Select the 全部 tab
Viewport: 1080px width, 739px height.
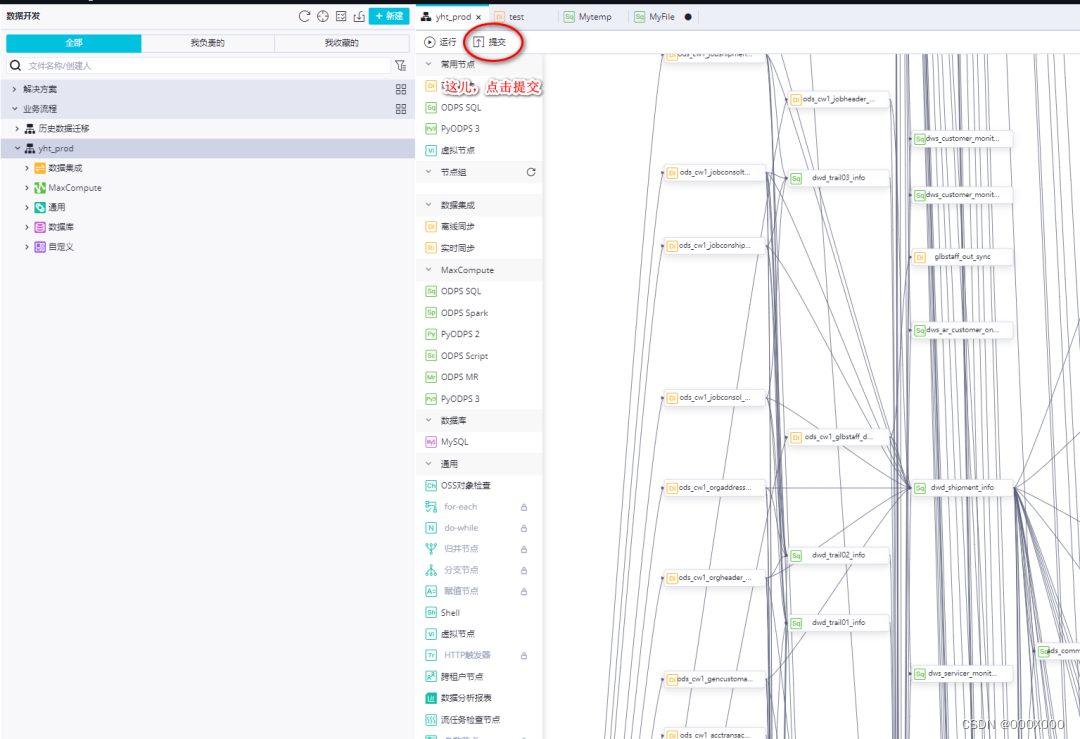click(x=74, y=43)
